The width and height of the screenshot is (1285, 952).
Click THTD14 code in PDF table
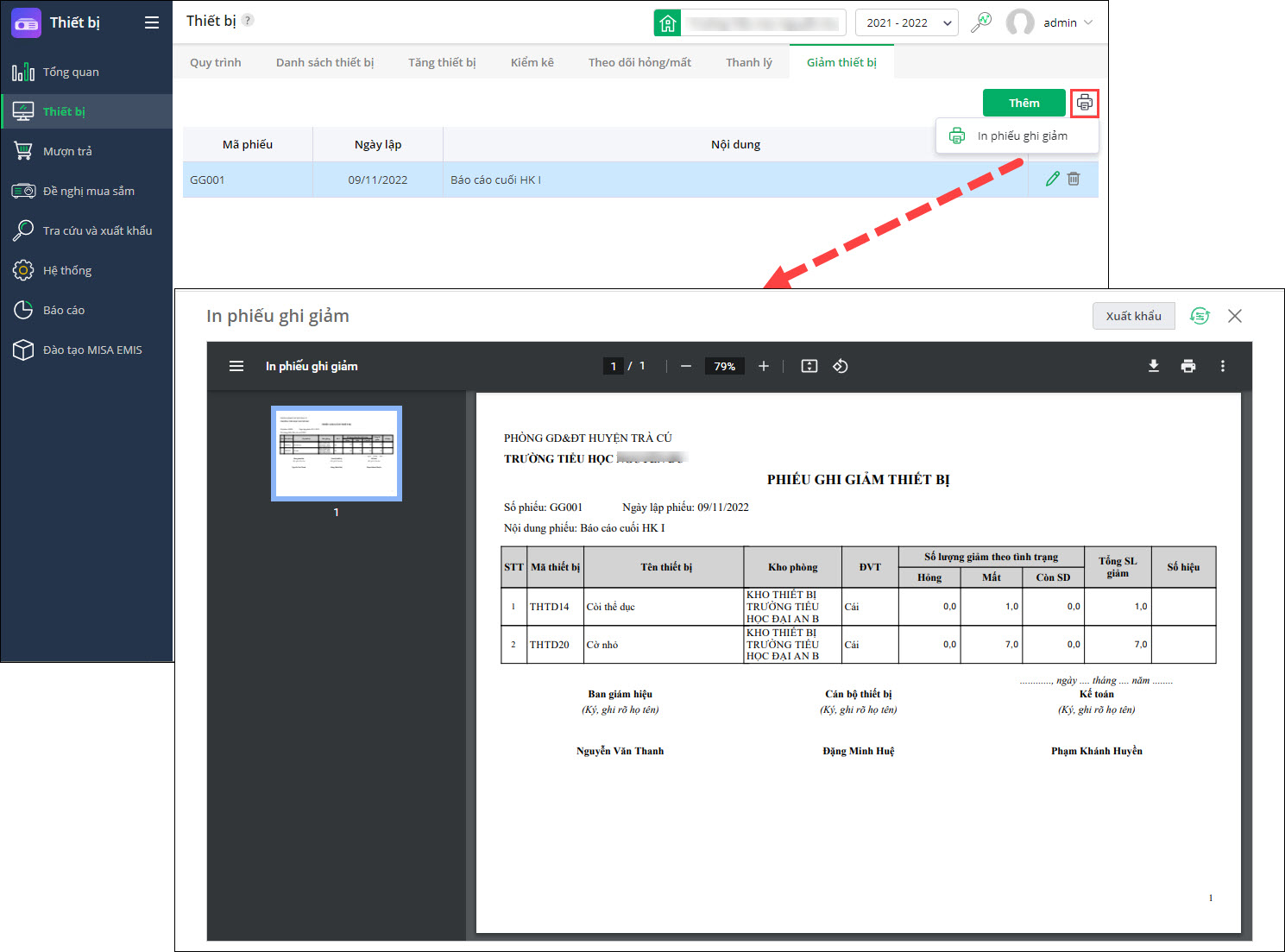click(550, 607)
